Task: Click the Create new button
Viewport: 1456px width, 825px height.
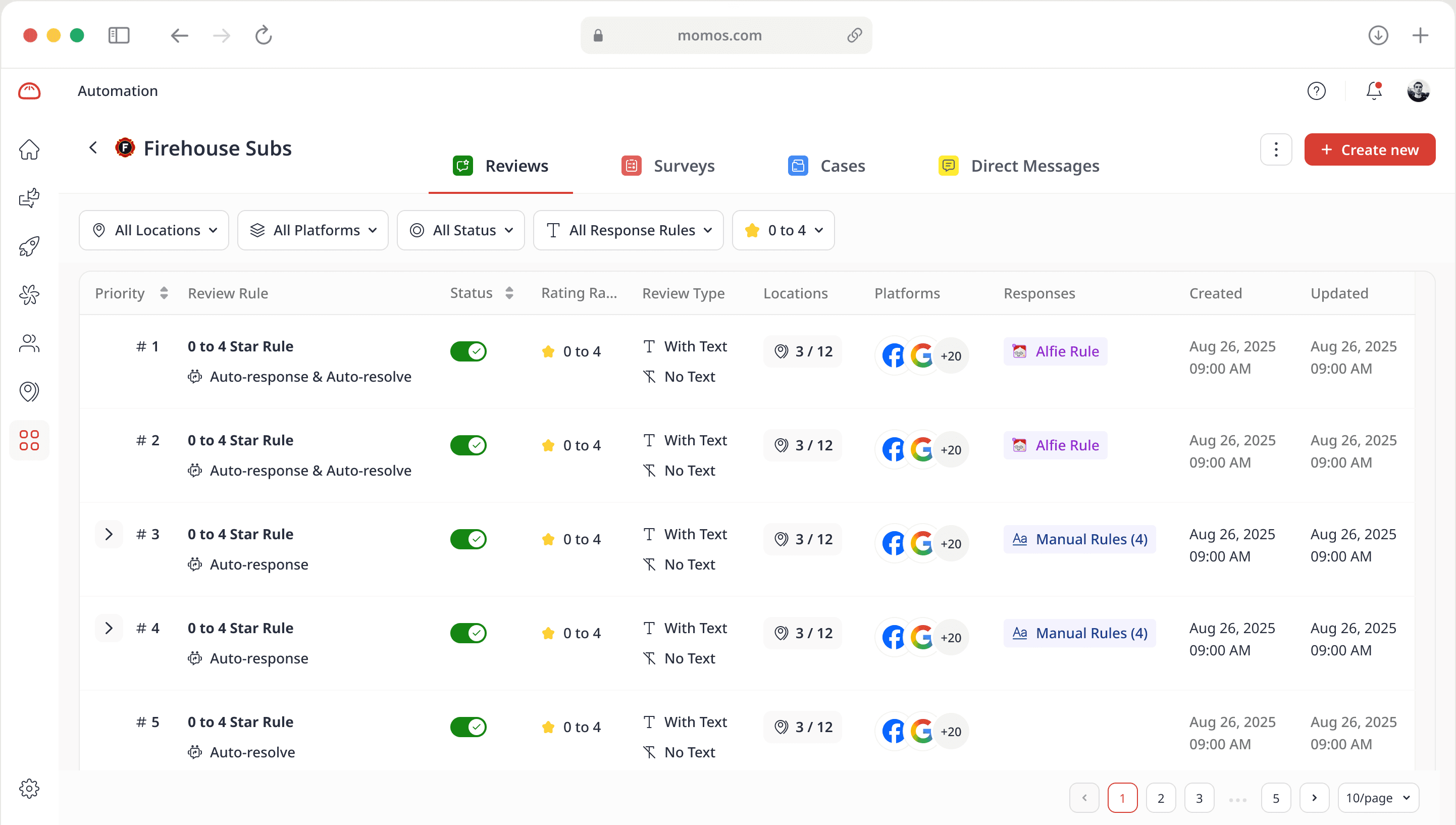Action: tap(1369, 149)
